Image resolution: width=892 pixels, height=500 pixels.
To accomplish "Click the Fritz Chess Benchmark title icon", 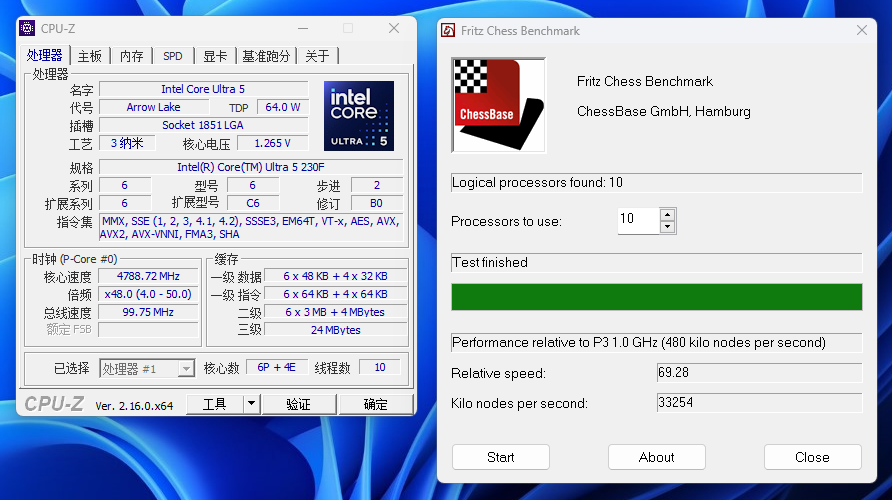I will 448,31.
